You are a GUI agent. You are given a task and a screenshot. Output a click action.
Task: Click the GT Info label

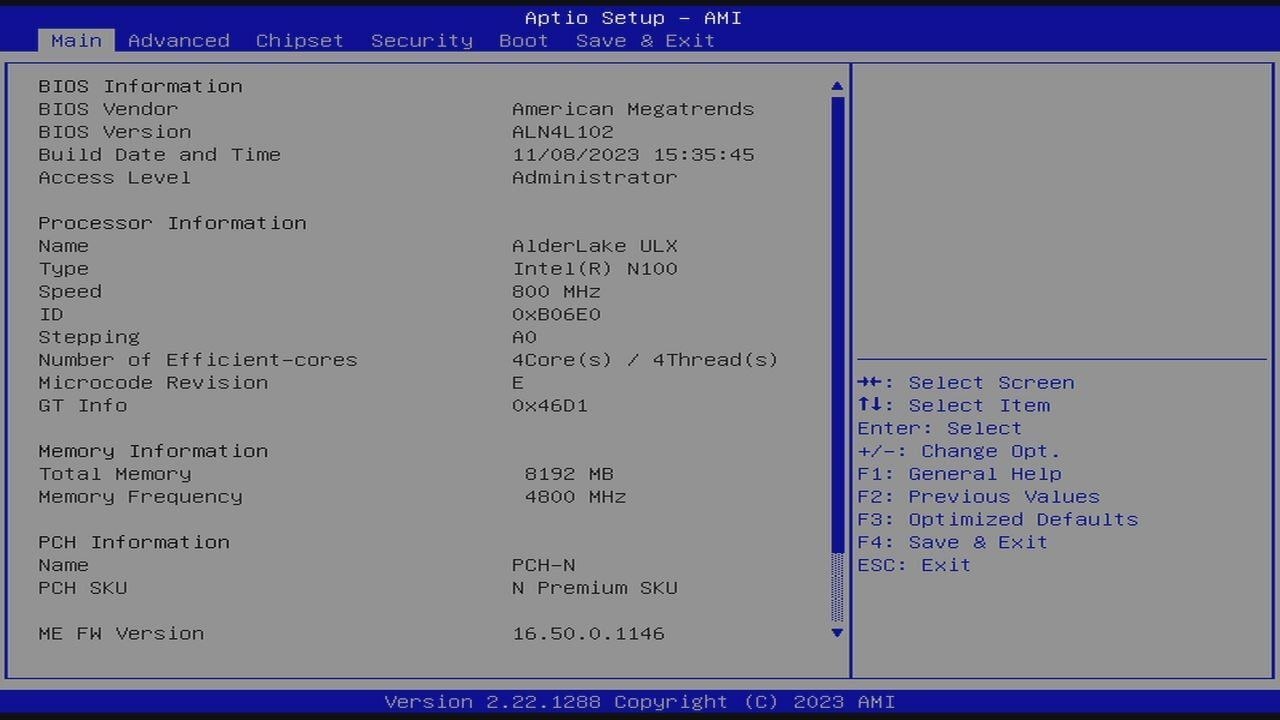click(83, 406)
